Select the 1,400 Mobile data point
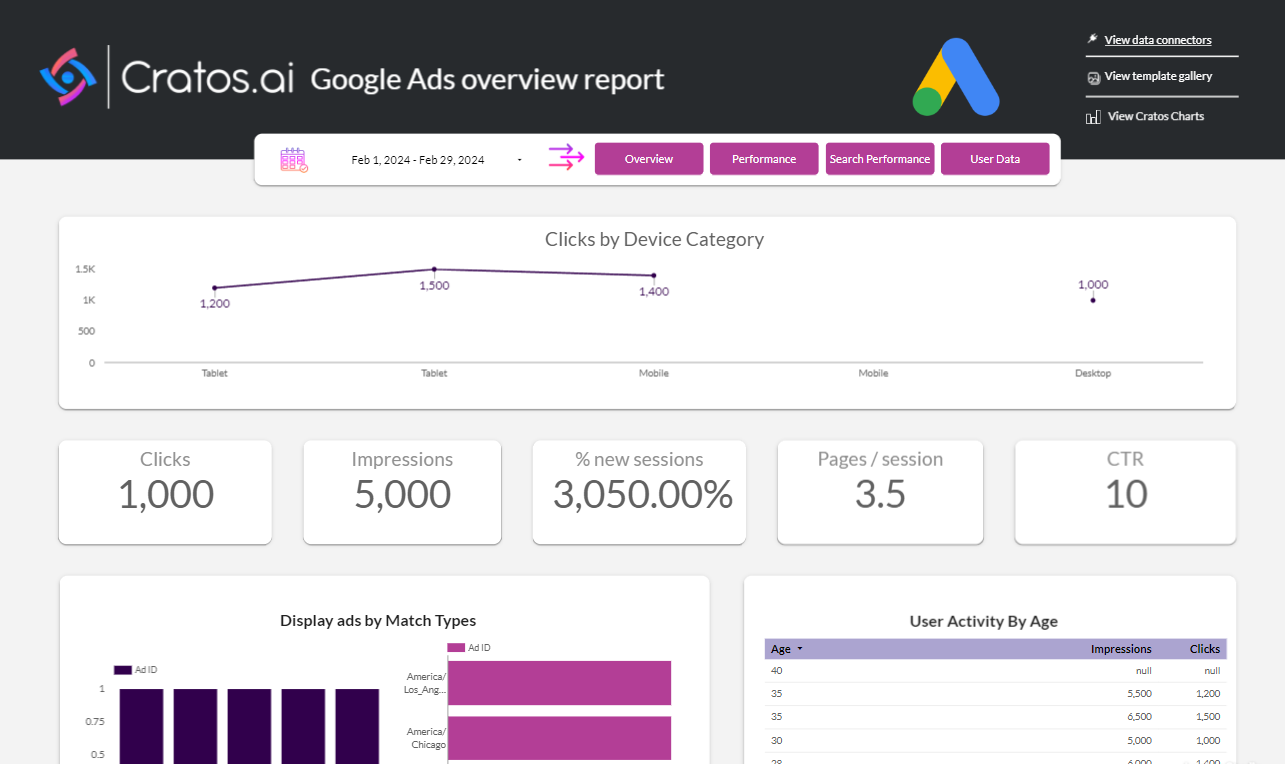Screen dimensions: 1285x764 (x=654, y=275)
